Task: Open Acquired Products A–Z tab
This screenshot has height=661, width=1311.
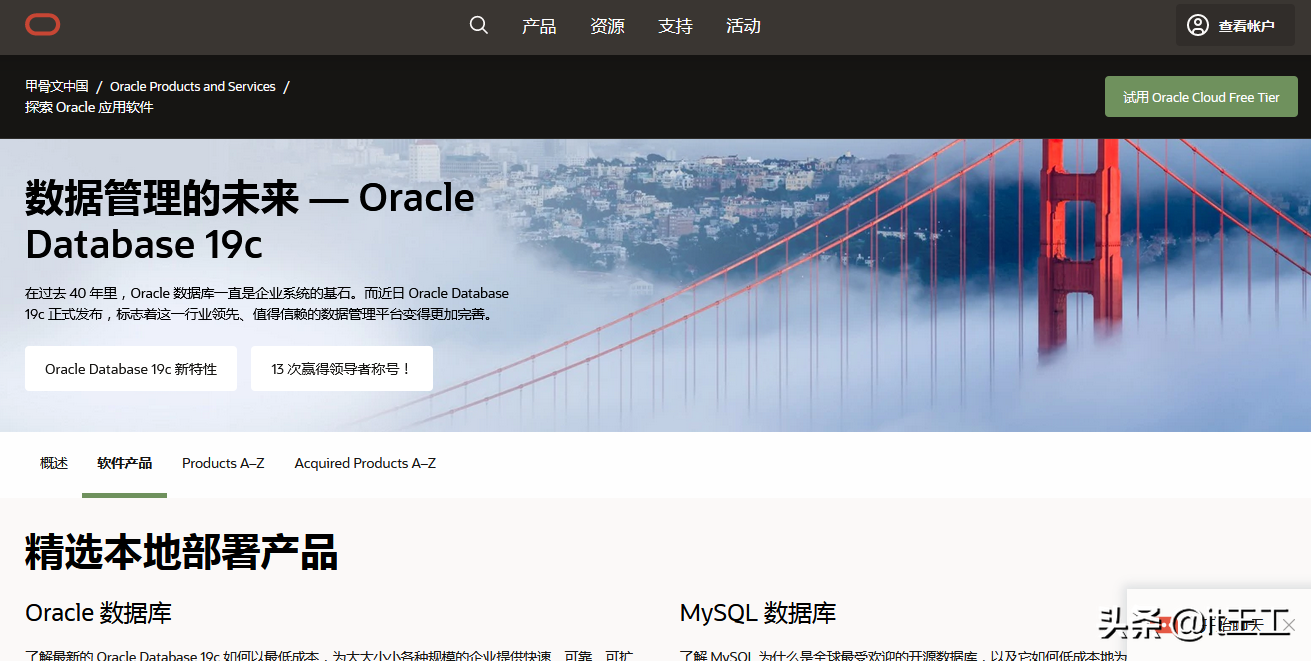Action: click(x=365, y=463)
